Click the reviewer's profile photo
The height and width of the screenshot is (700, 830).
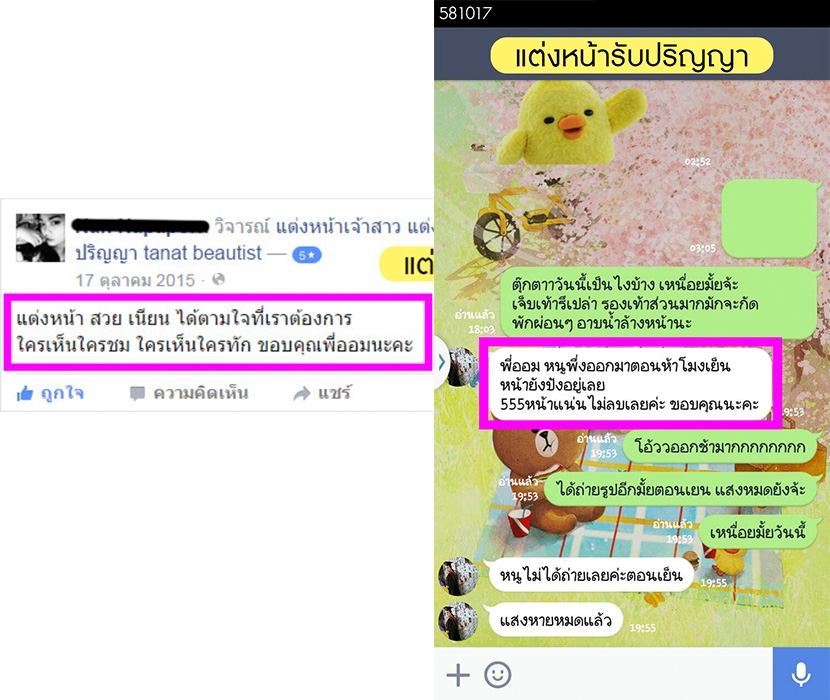[x=41, y=238]
